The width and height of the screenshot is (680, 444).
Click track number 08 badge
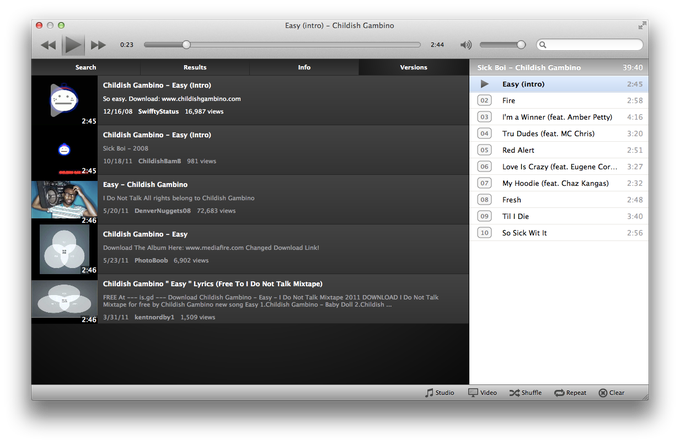(x=484, y=199)
